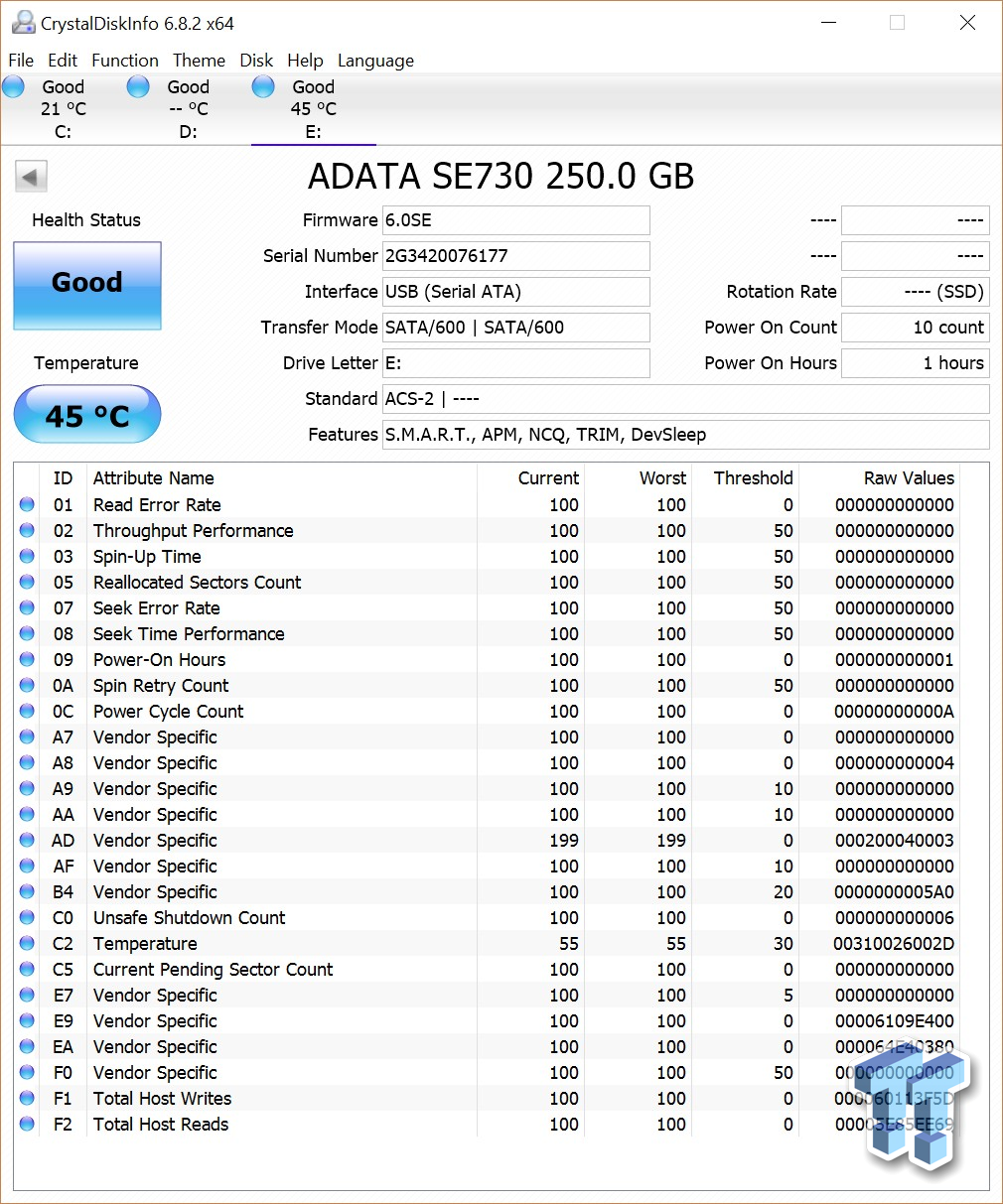Click the ADATA SE730 250.0 GB disk title
1003x1204 pixels.
pyautogui.click(x=501, y=177)
